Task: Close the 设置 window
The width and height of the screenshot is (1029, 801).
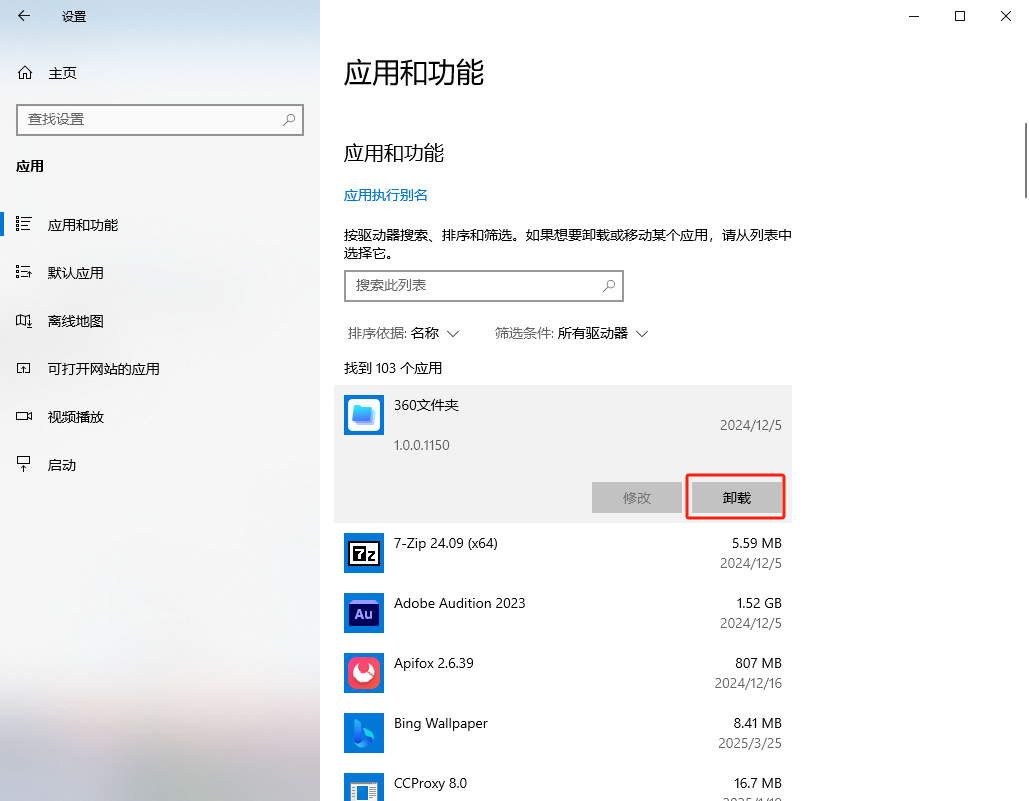Action: [1005, 16]
